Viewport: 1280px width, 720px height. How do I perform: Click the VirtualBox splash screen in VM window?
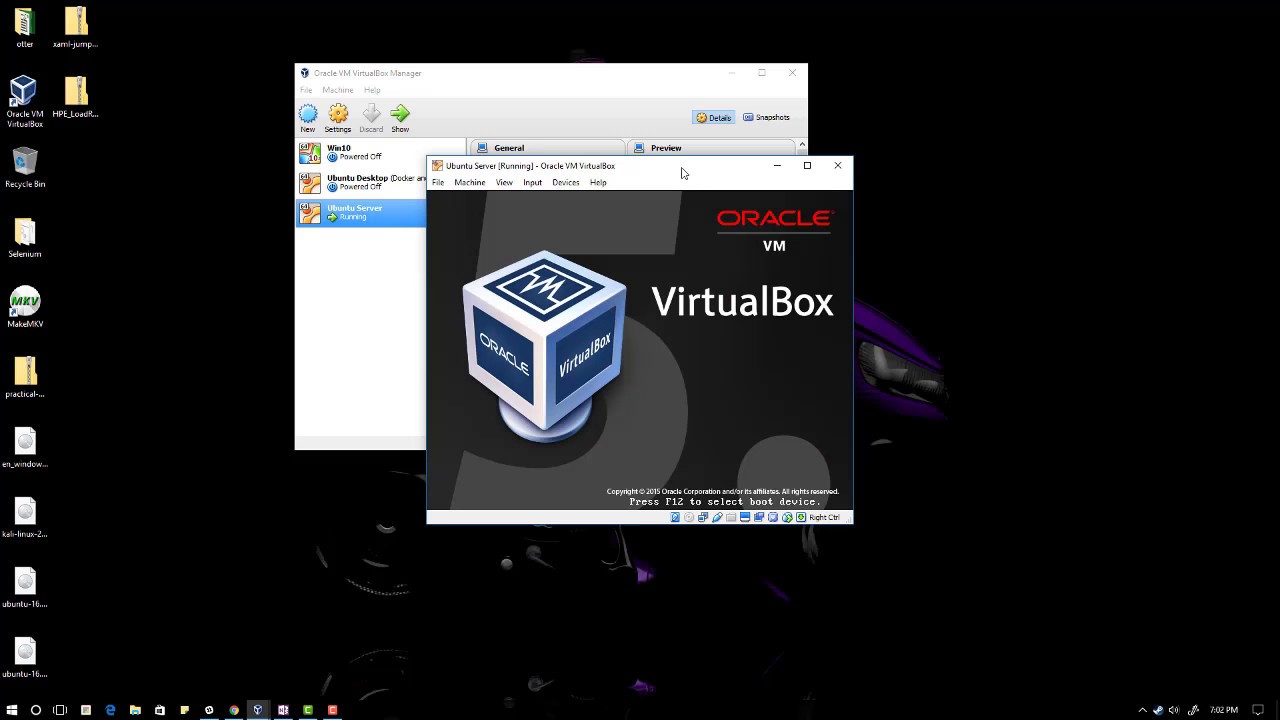(640, 350)
